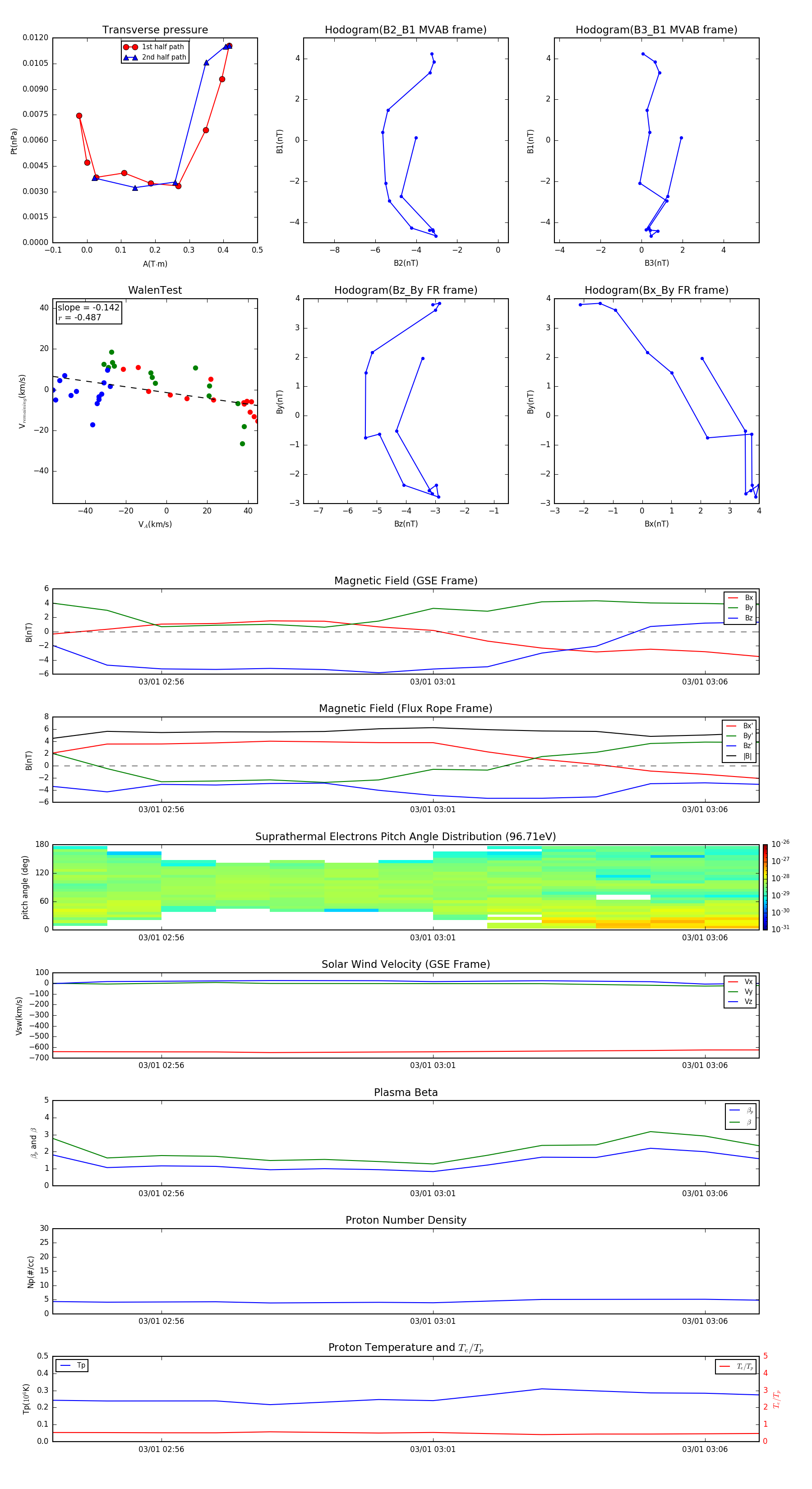This screenshot has width=812, height=1489.
Task: Select Bz' in the flux rope legend
Action: point(740,746)
